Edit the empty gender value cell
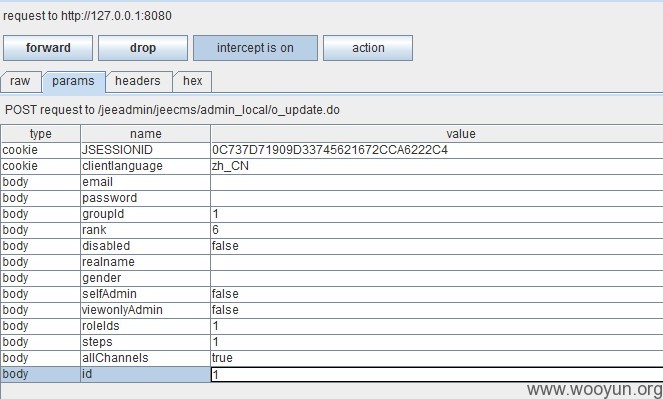Screen dimensions: 663x399 pos(437,279)
